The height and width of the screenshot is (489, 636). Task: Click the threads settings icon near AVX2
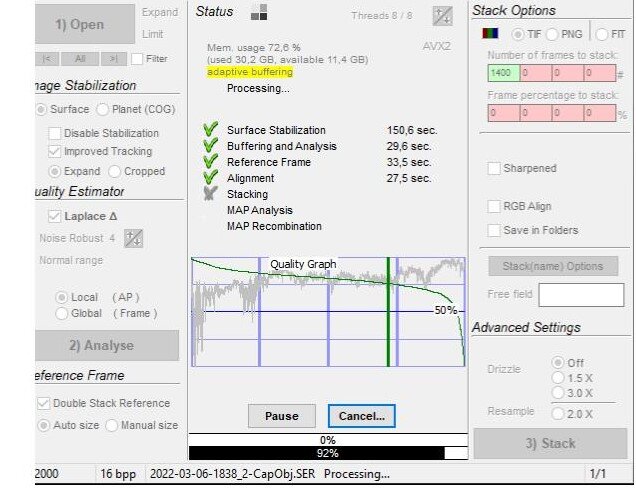[x=443, y=16]
